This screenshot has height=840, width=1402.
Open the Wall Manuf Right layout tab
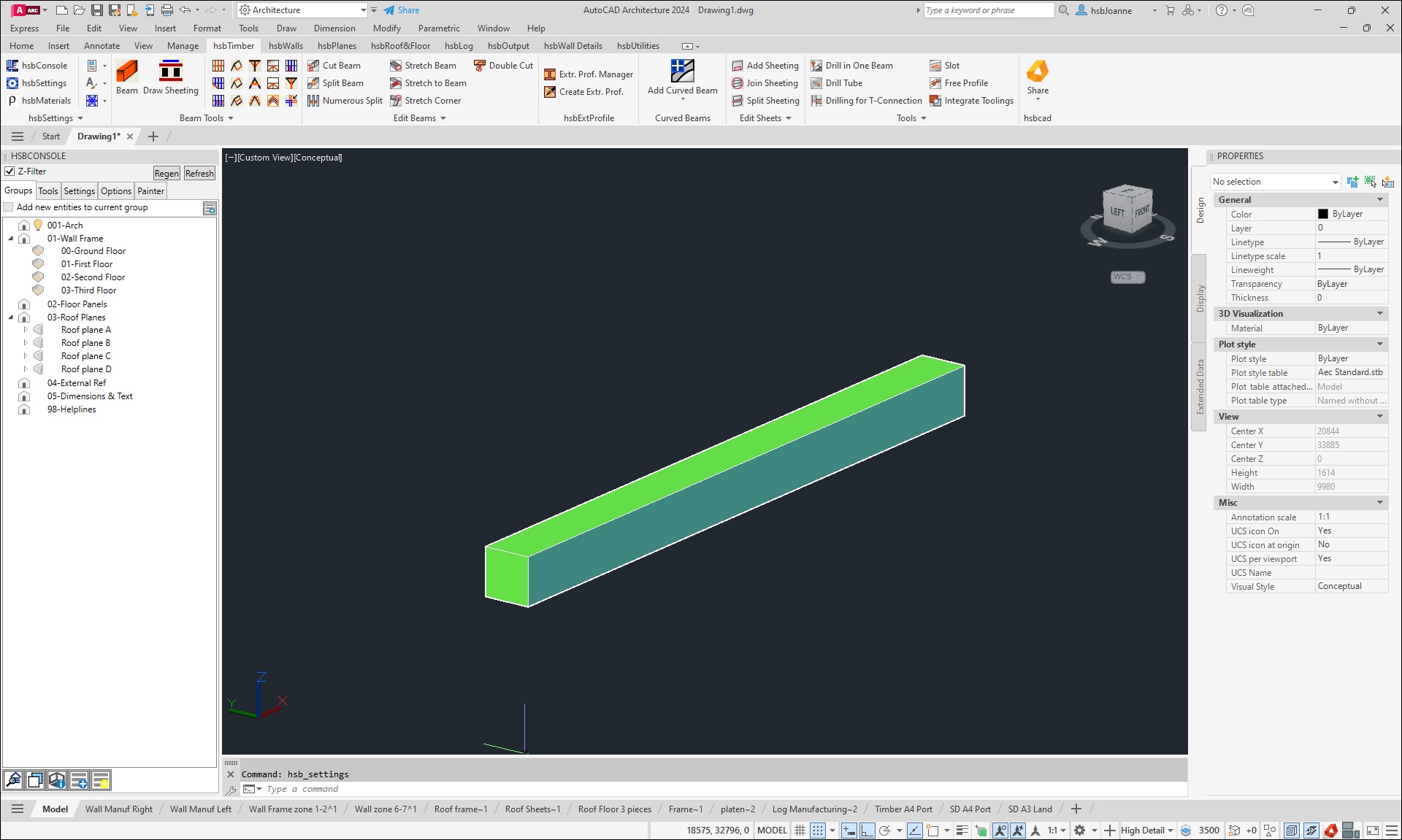coord(119,809)
